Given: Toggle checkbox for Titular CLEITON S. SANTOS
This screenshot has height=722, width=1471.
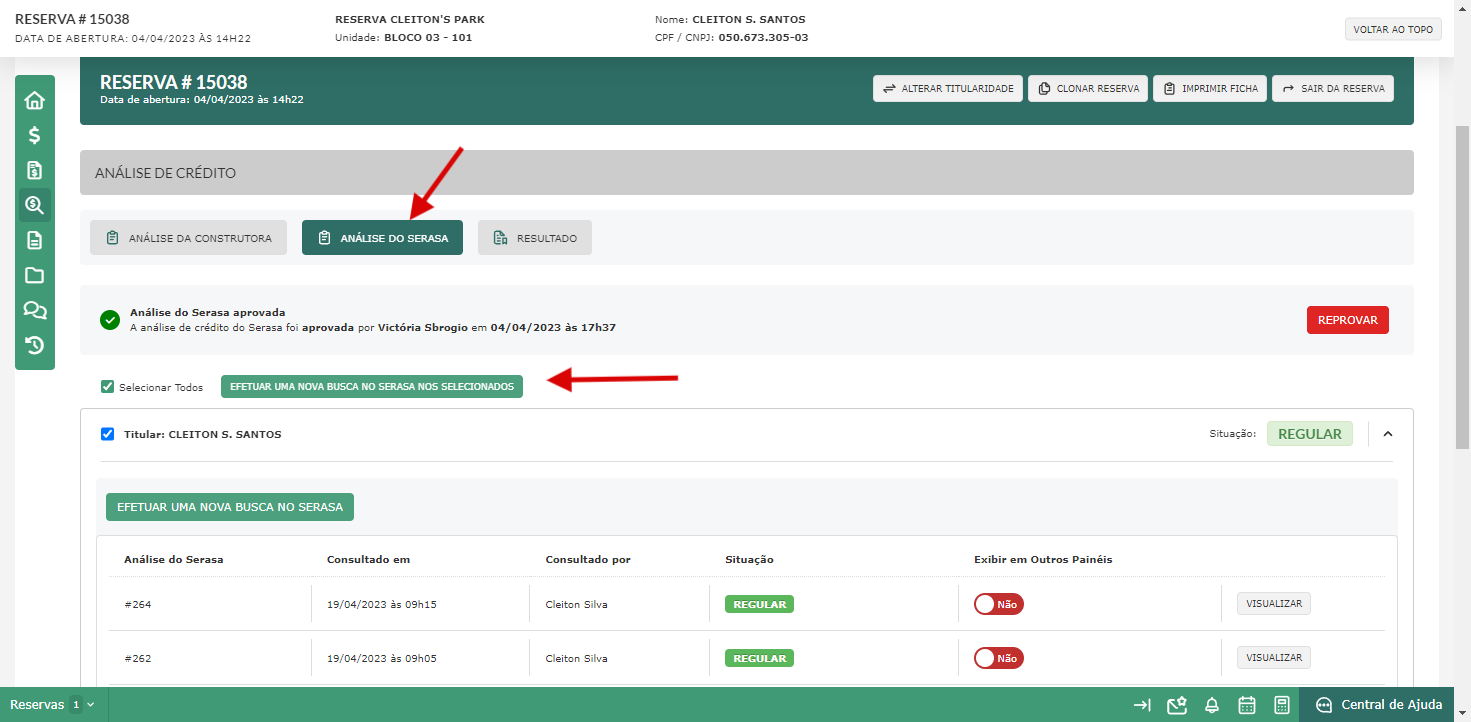Looking at the screenshot, I should coord(108,434).
